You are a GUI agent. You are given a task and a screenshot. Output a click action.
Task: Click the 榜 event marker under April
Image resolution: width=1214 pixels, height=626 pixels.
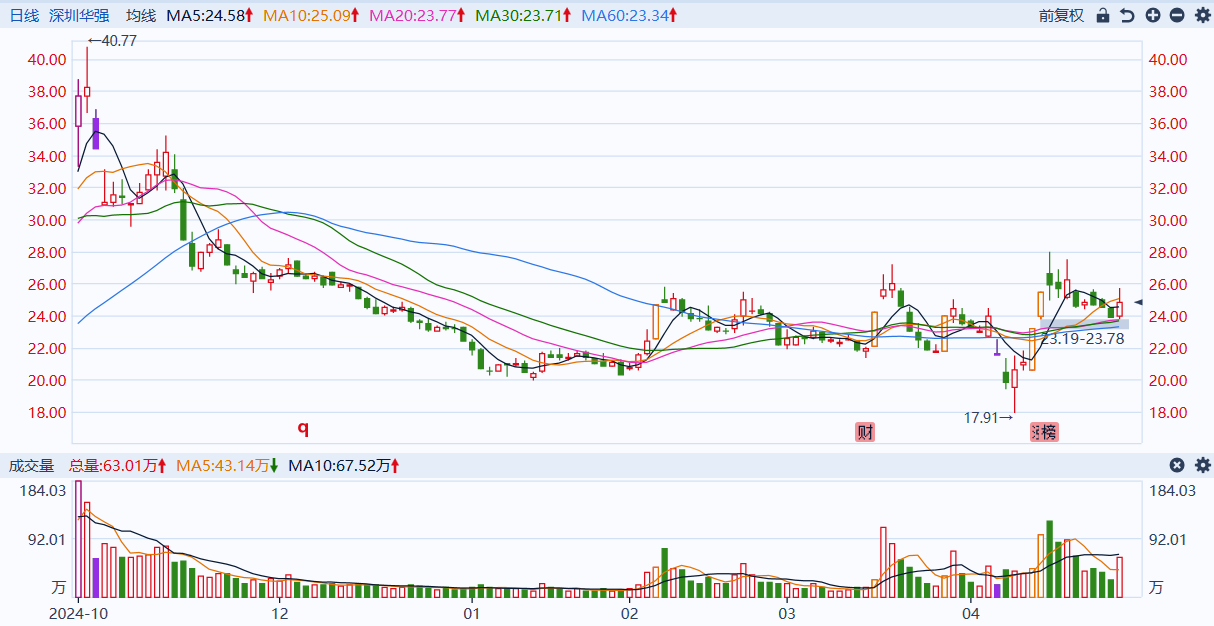click(1047, 432)
